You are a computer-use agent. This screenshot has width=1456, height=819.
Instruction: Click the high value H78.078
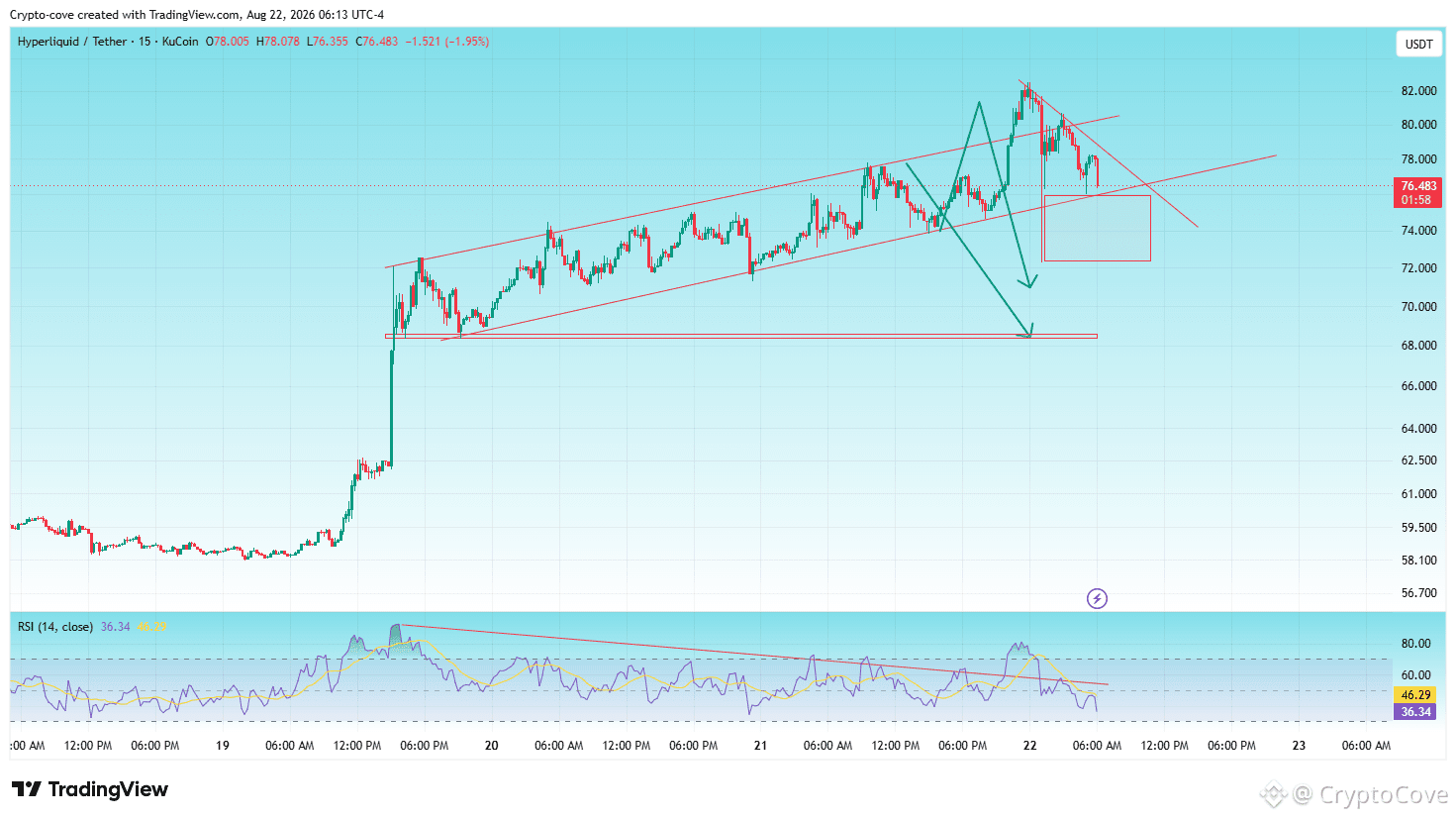pos(278,42)
